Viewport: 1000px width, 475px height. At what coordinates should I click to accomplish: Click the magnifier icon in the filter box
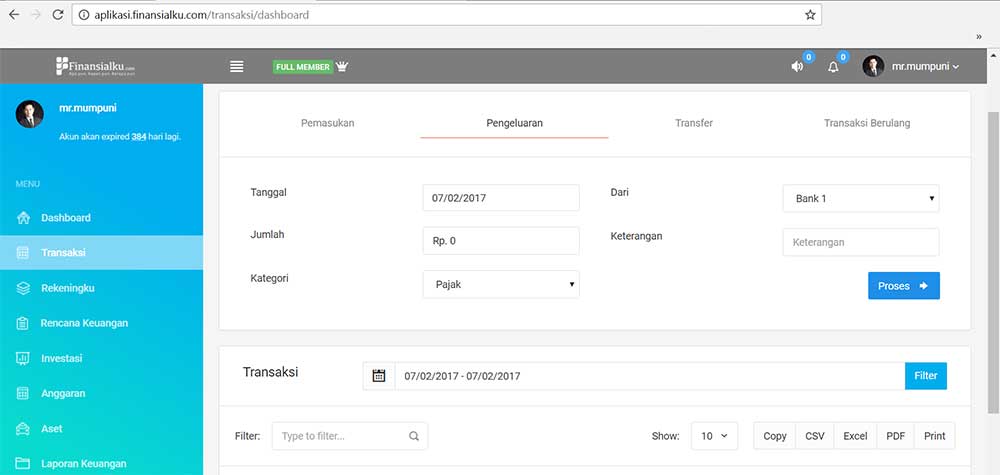pos(414,437)
